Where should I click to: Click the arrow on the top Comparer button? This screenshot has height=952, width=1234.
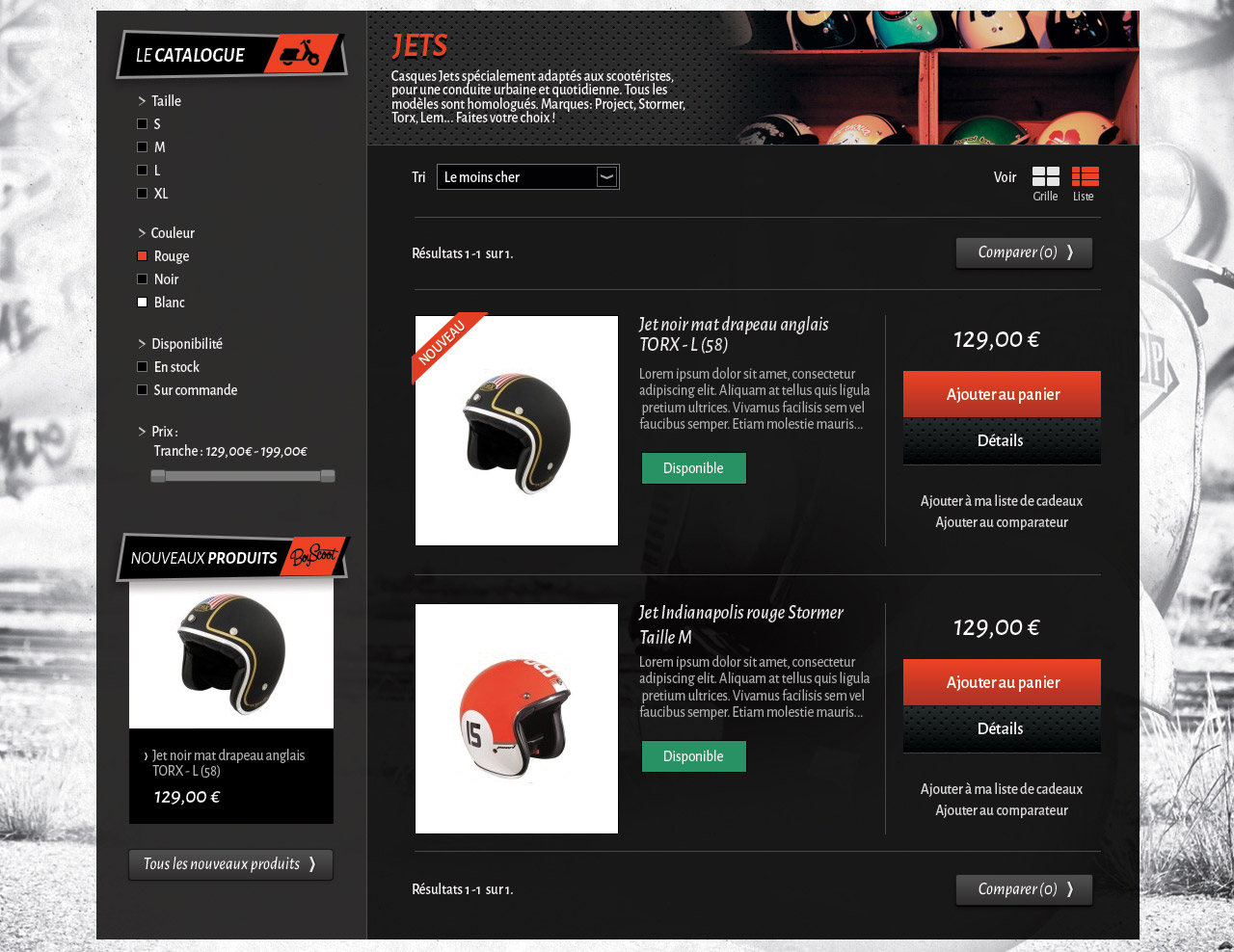(1070, 252)
